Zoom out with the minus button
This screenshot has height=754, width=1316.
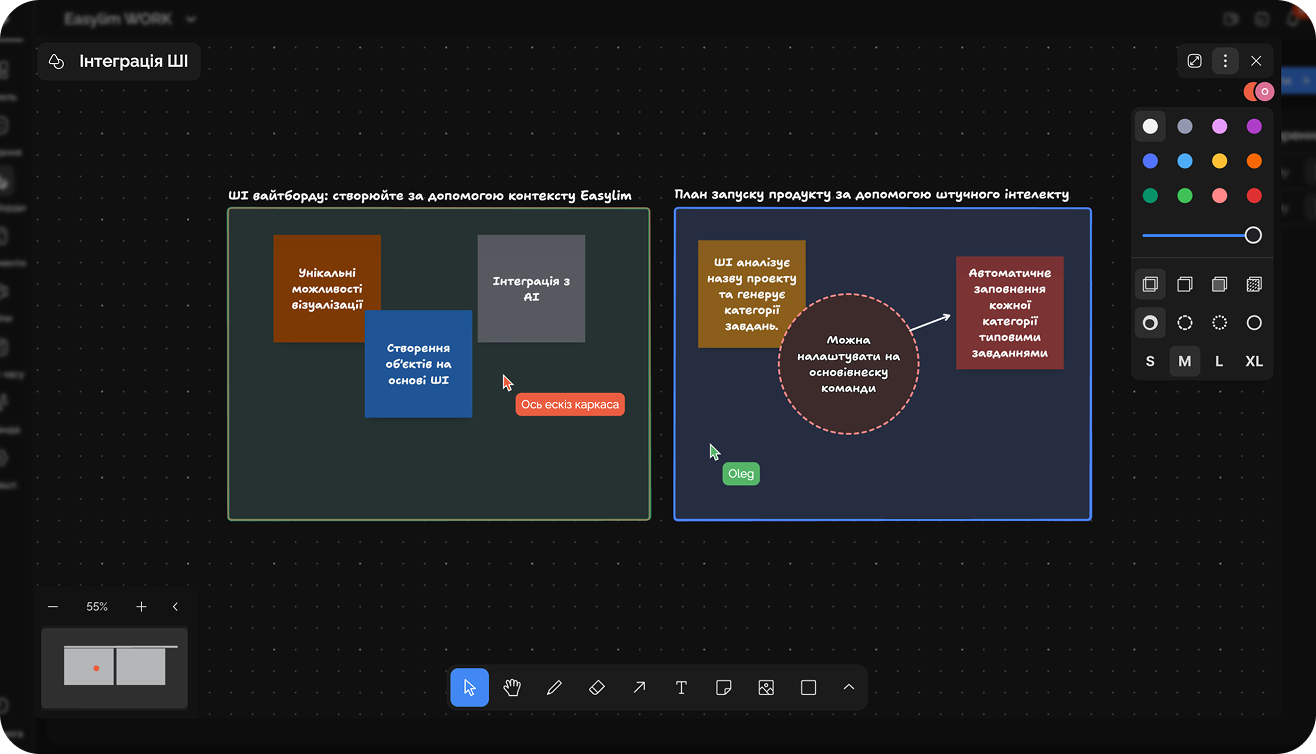pos(53,607)
